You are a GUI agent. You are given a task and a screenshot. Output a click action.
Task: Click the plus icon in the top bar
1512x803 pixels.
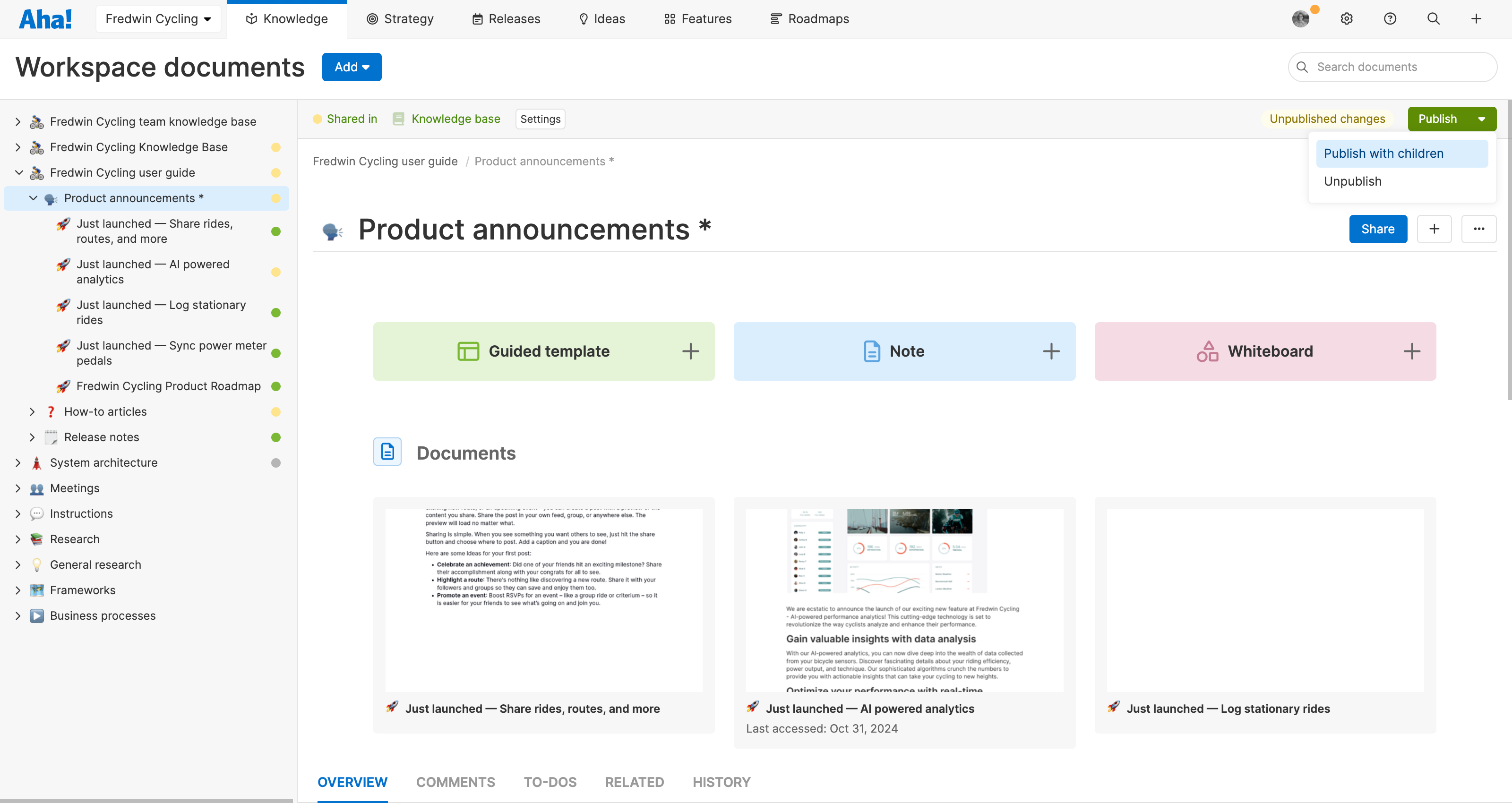coord(1477,18)
